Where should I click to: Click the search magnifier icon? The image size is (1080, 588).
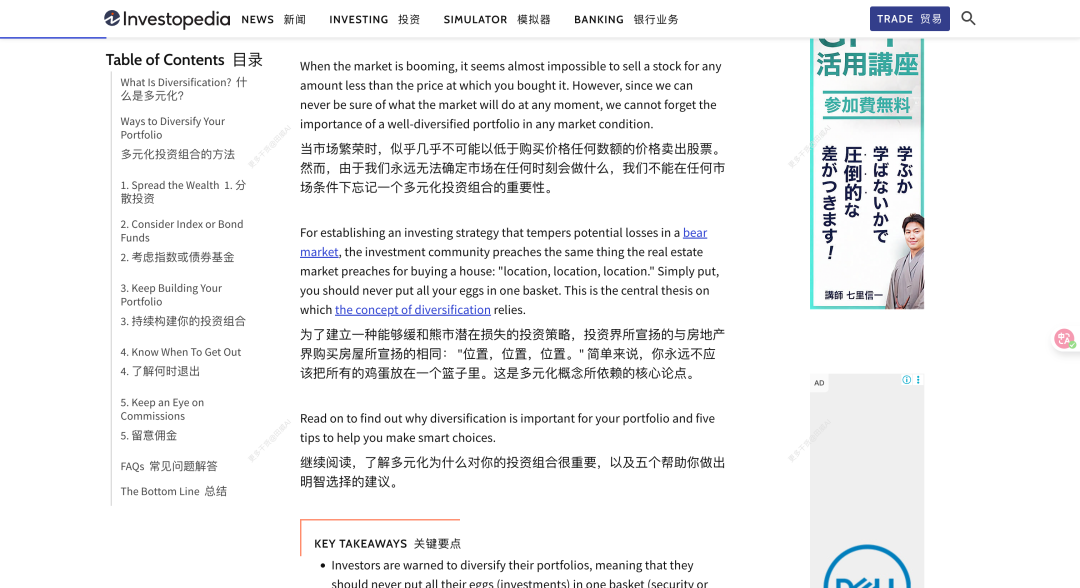pyautogui.click(x=968, y=19)
